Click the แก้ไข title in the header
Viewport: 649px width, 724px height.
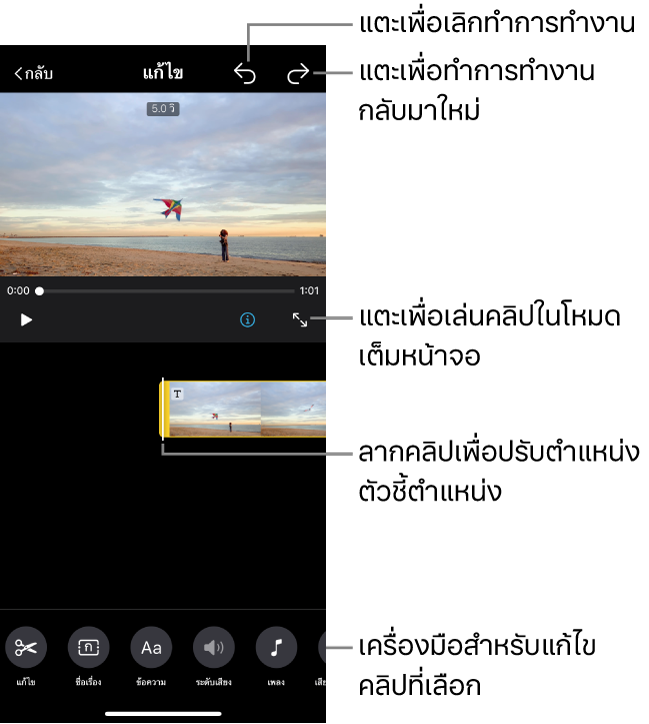163,72
